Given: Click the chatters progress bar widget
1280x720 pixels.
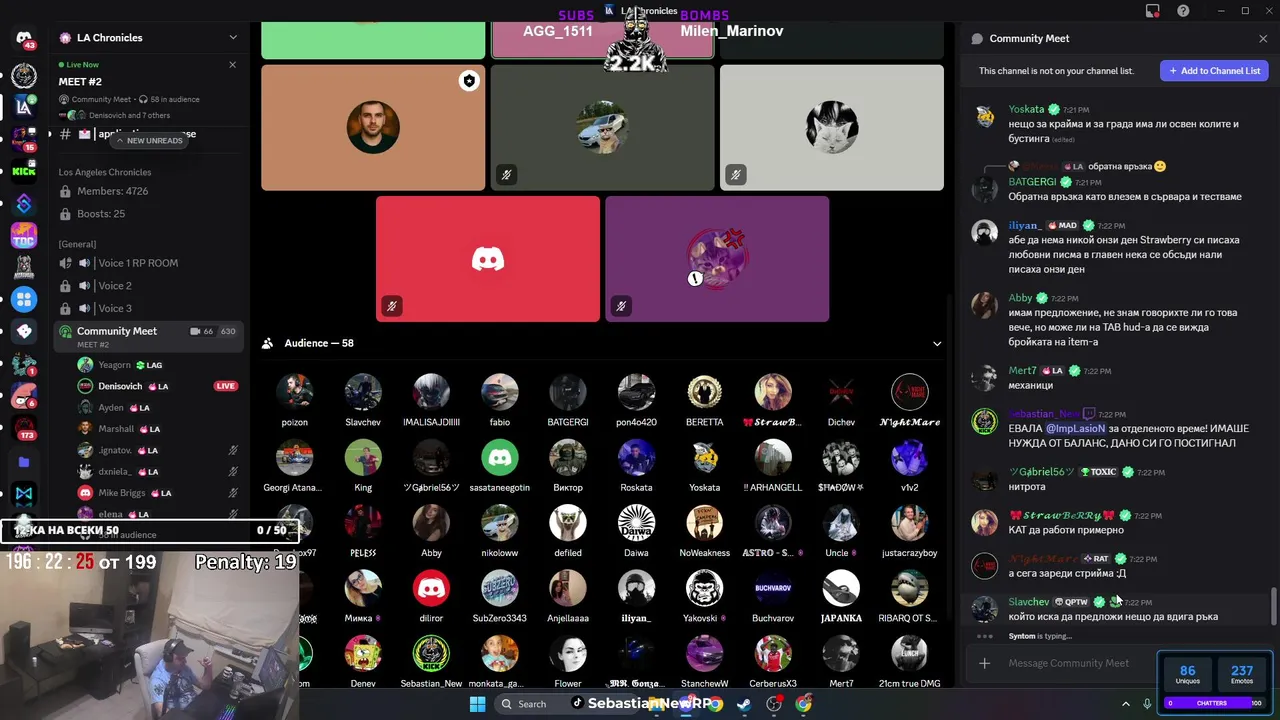Looking at the screenshot, I should tap(1214, 703).
